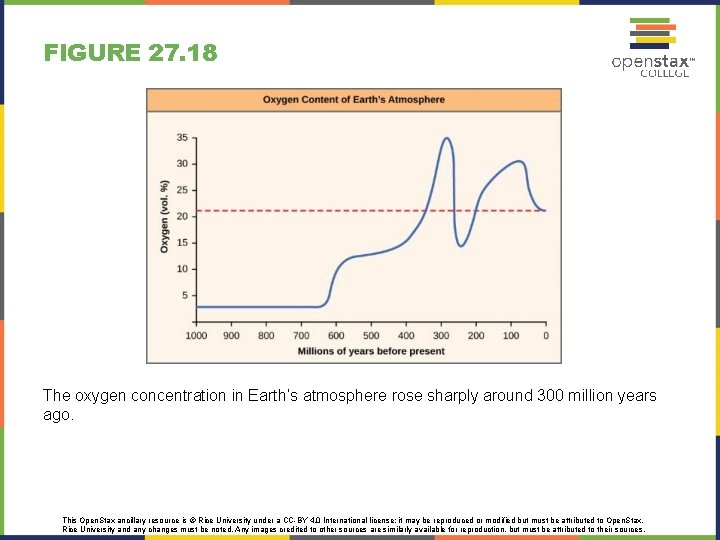Click the oxygen curve peak near 35%
Screen dimensions: 720x540
click(x=446, y=138)
